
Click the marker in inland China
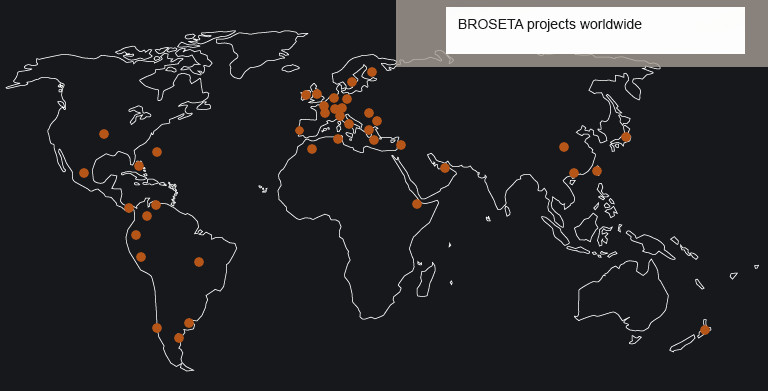pyautogui.click(x=564, y=147)
